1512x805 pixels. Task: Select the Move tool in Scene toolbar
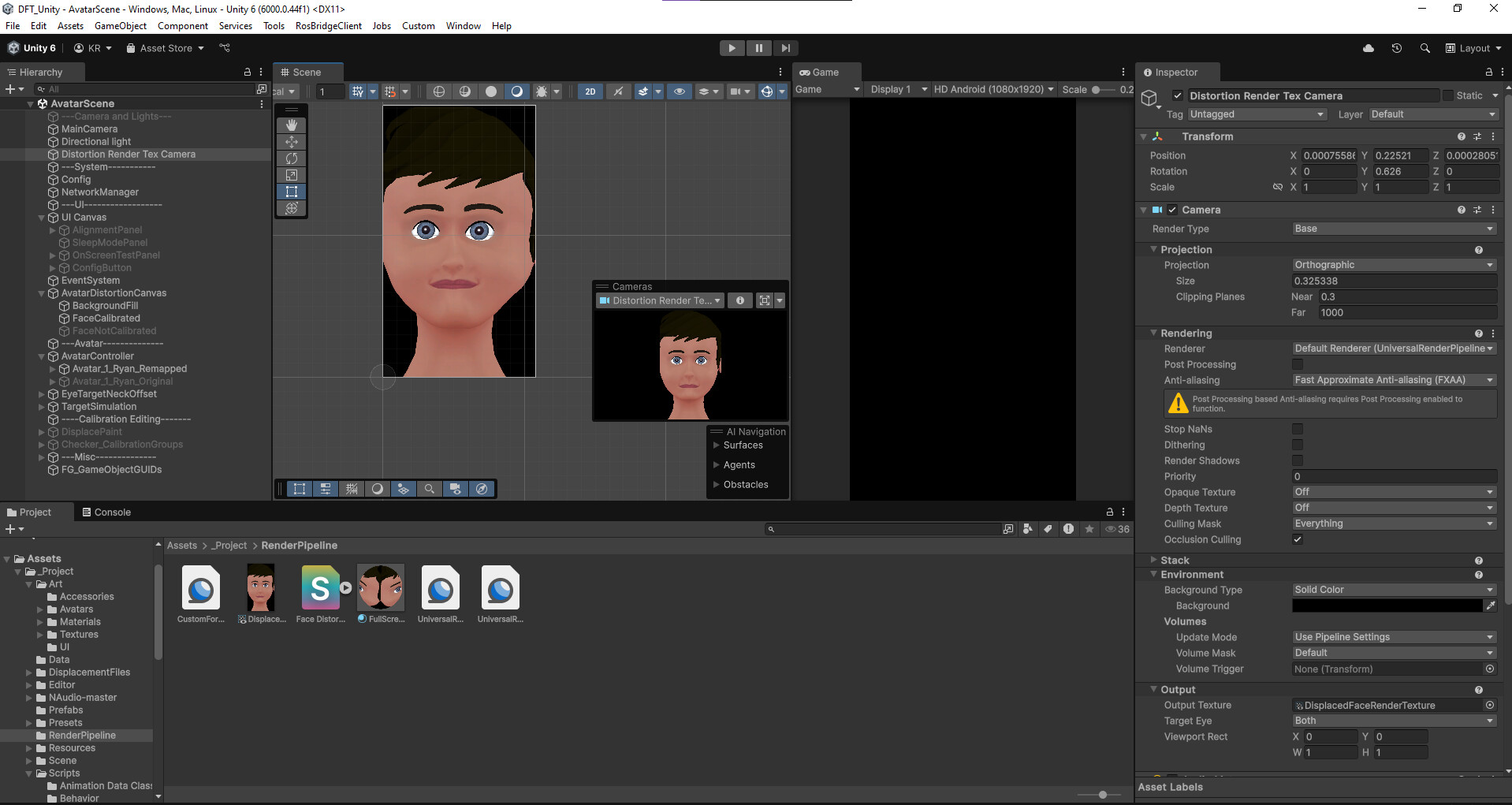coord(292,142)
